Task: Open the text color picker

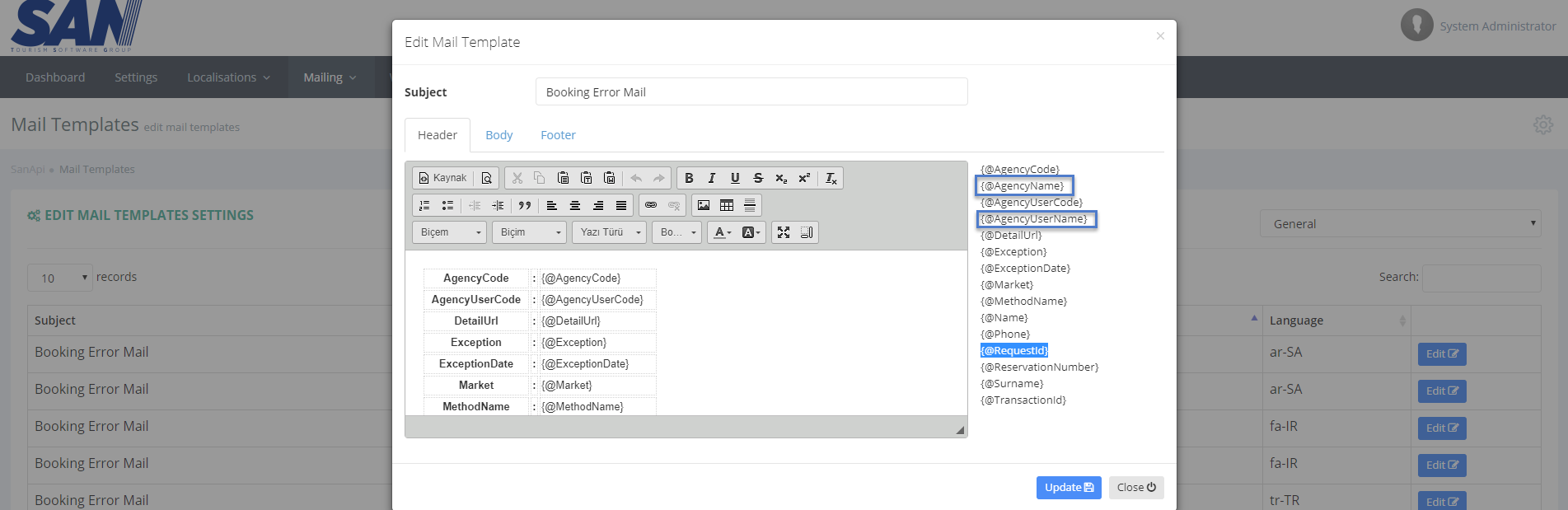Action: pos(723,232)
